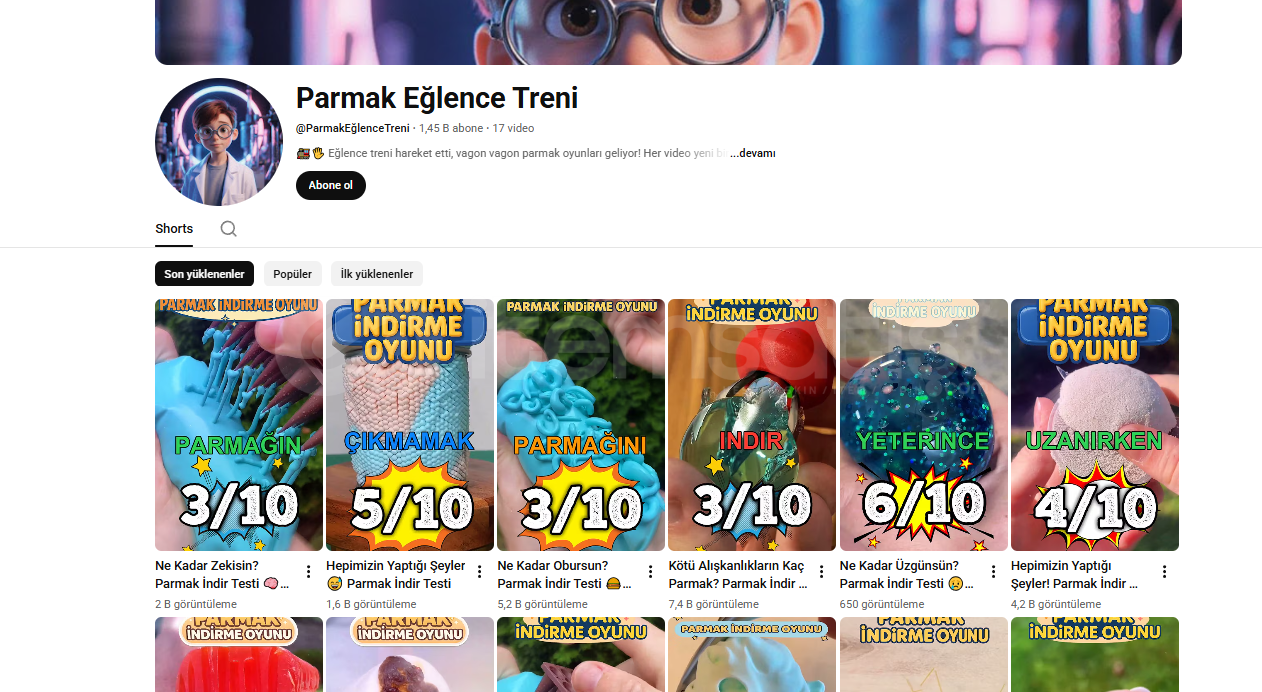Open the 5/10 ÇIKMAMAK short thumbnail
The height and width of the screenshot is (692, 1262).
coord(410,425)
